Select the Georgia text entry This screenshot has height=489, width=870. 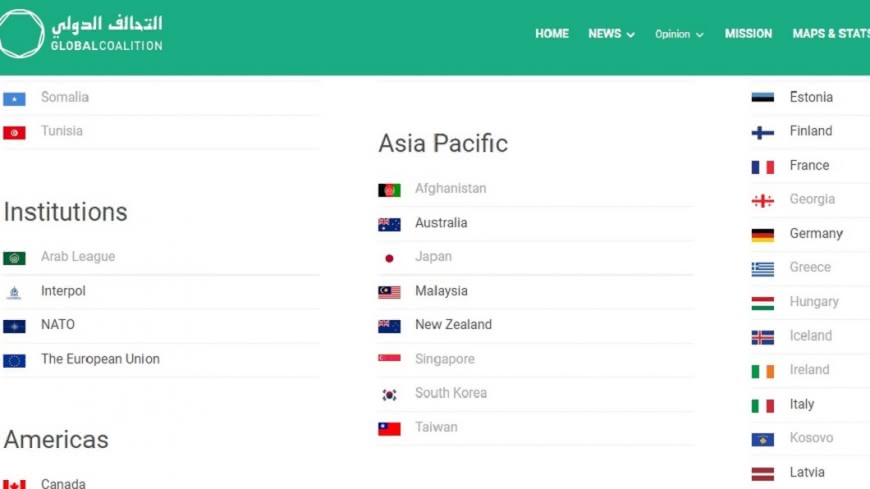(812, 199)
